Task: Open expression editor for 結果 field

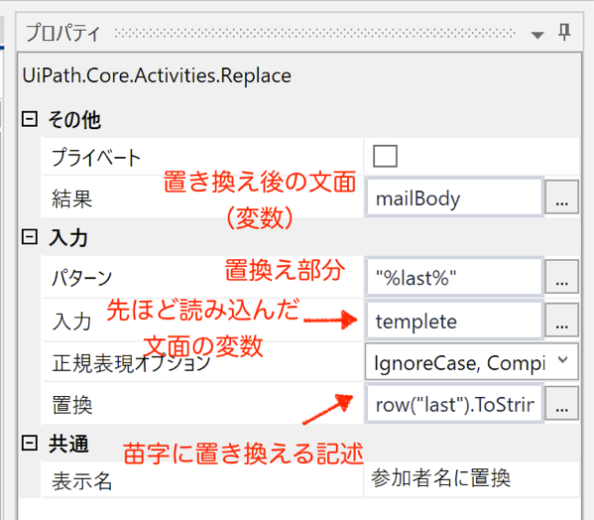Action: (562, 197)
